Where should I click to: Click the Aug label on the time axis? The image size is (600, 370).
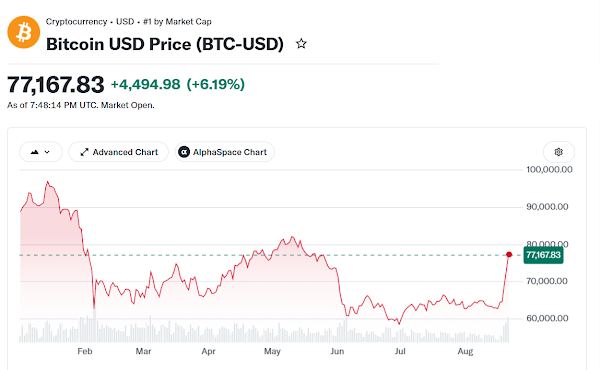click(x=465, y=351)
